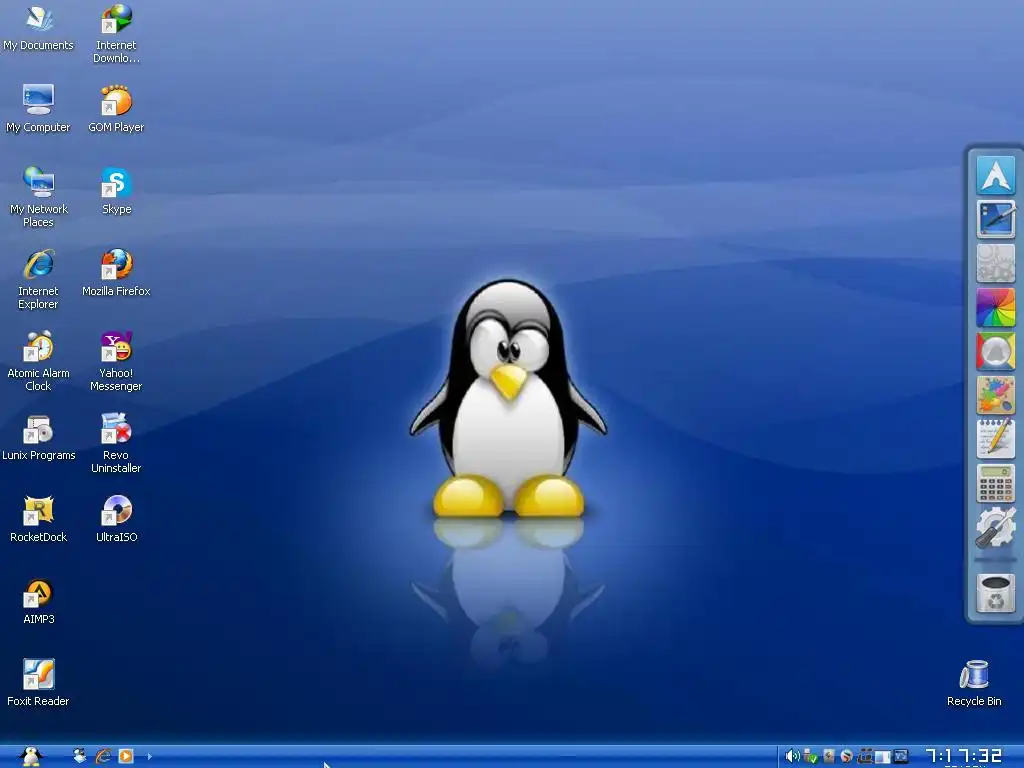Open the AIMP3 player shortcut

coord(39,601)
